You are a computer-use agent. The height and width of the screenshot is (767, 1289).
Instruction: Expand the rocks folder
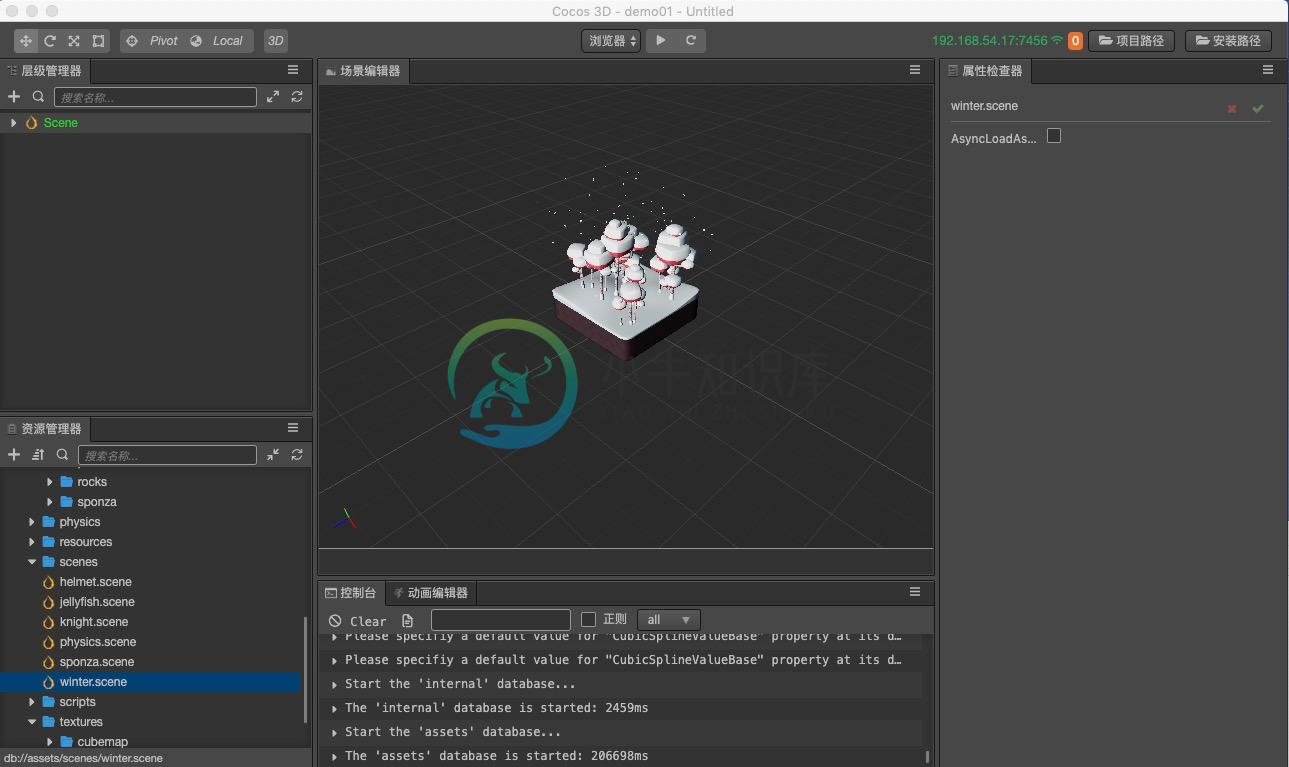point(50,482)
